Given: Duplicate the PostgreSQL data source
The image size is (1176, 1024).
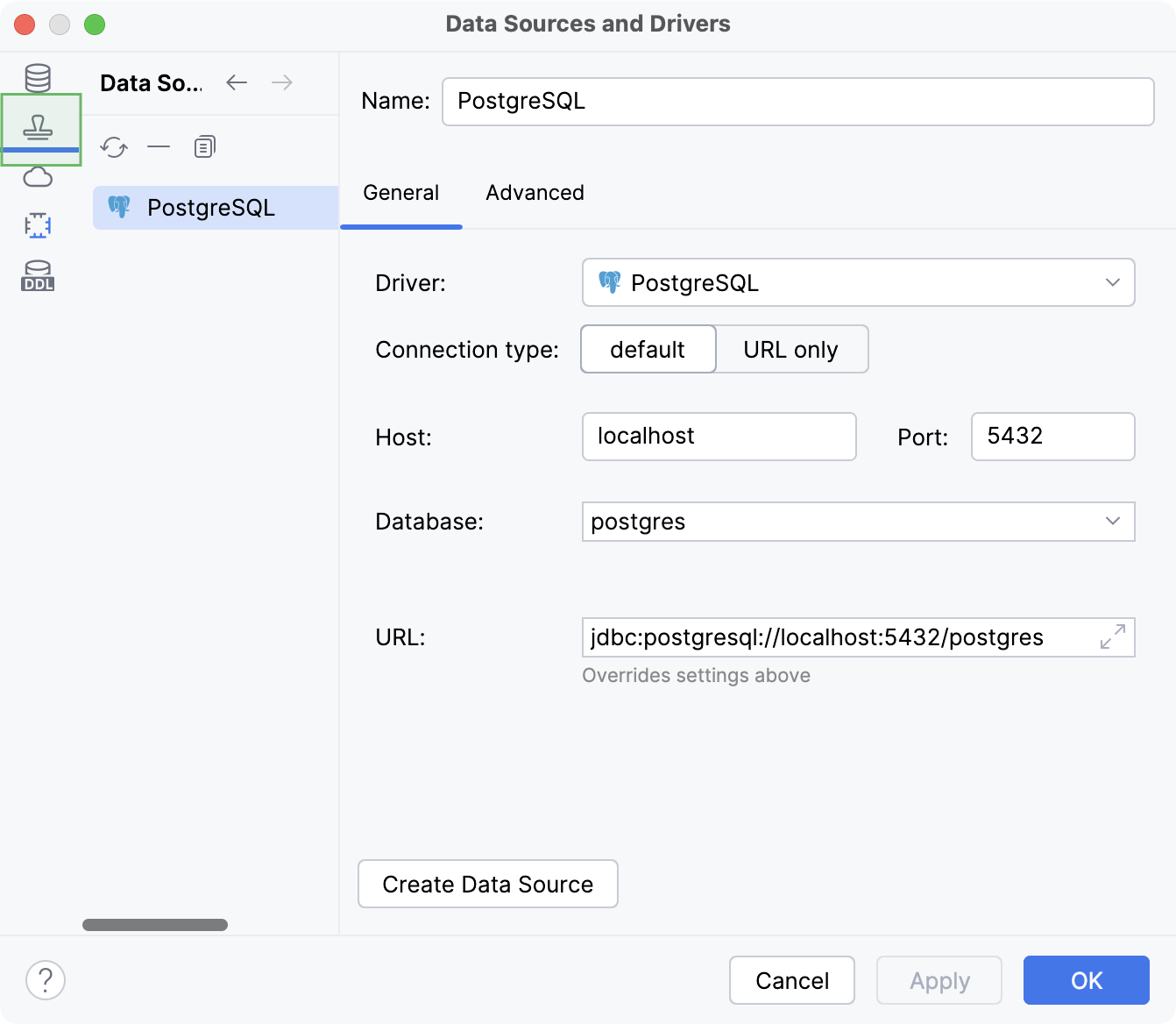Looking at the screenshot, I should (204, 146).
